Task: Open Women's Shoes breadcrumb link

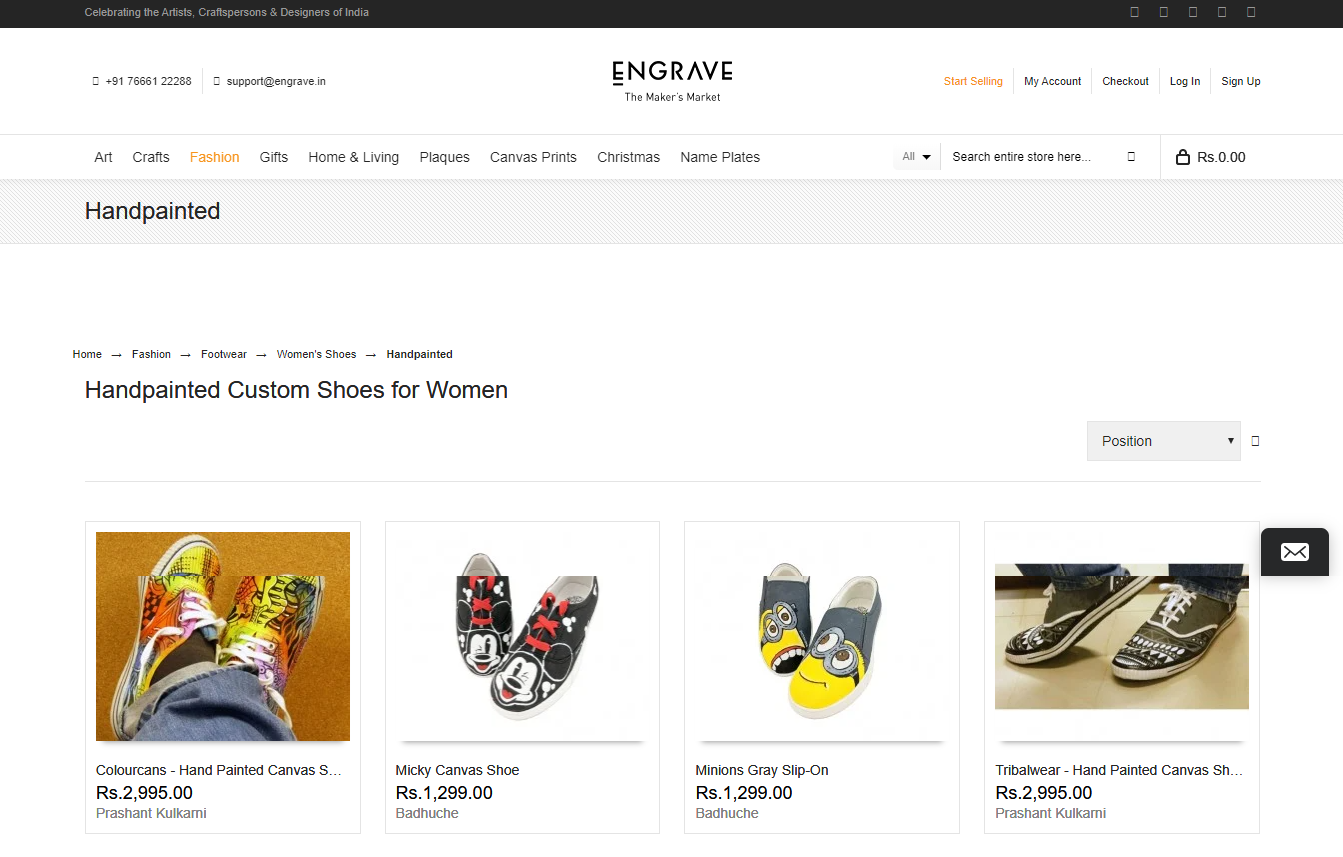Action: [317, 355]
